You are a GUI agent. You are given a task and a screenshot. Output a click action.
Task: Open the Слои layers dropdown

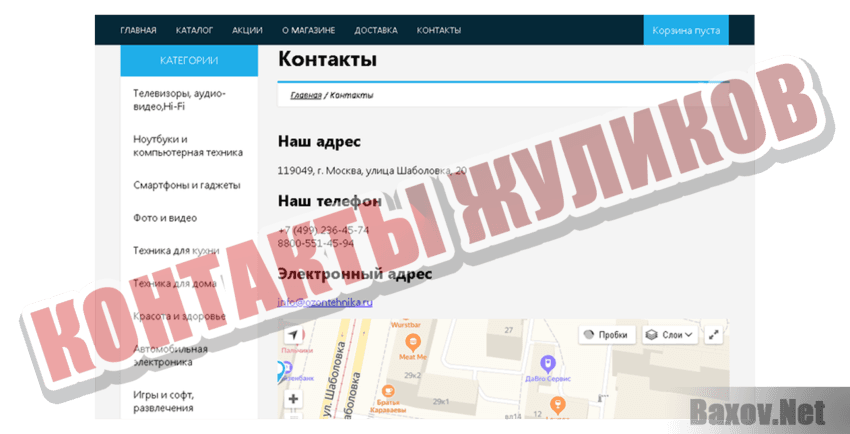671,335
